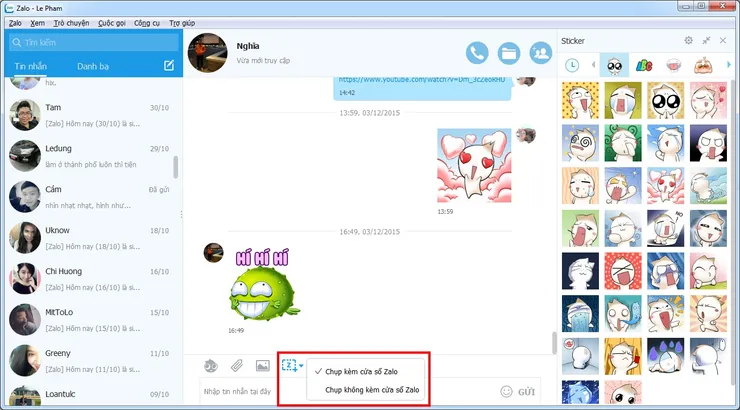Viewport: 740px width, 410px height.
Task: Open the Xem menu
Action: pyautogui.click(x=38, y=23)
